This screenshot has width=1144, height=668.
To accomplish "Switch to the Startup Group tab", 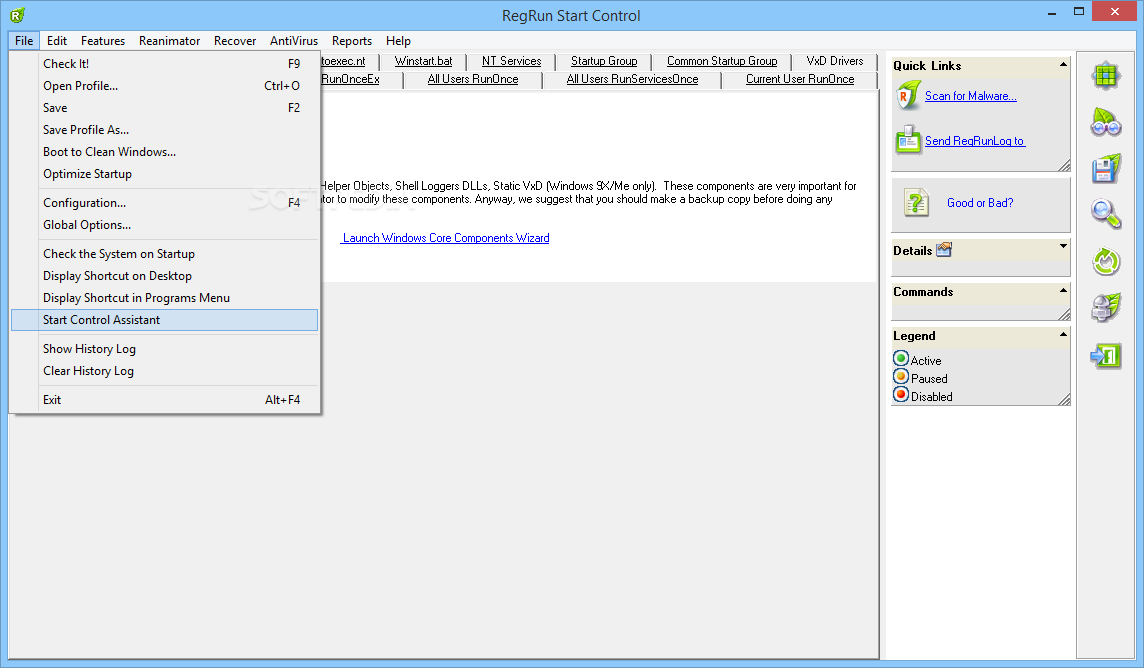I will tap(604, 61).
